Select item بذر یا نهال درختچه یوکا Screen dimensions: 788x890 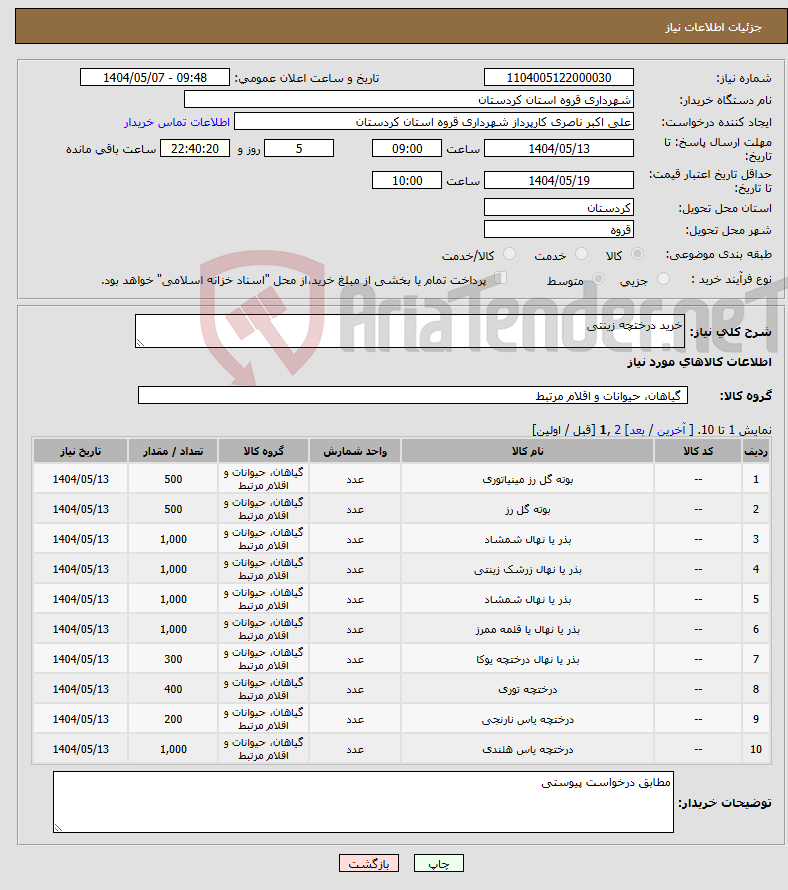527,660
